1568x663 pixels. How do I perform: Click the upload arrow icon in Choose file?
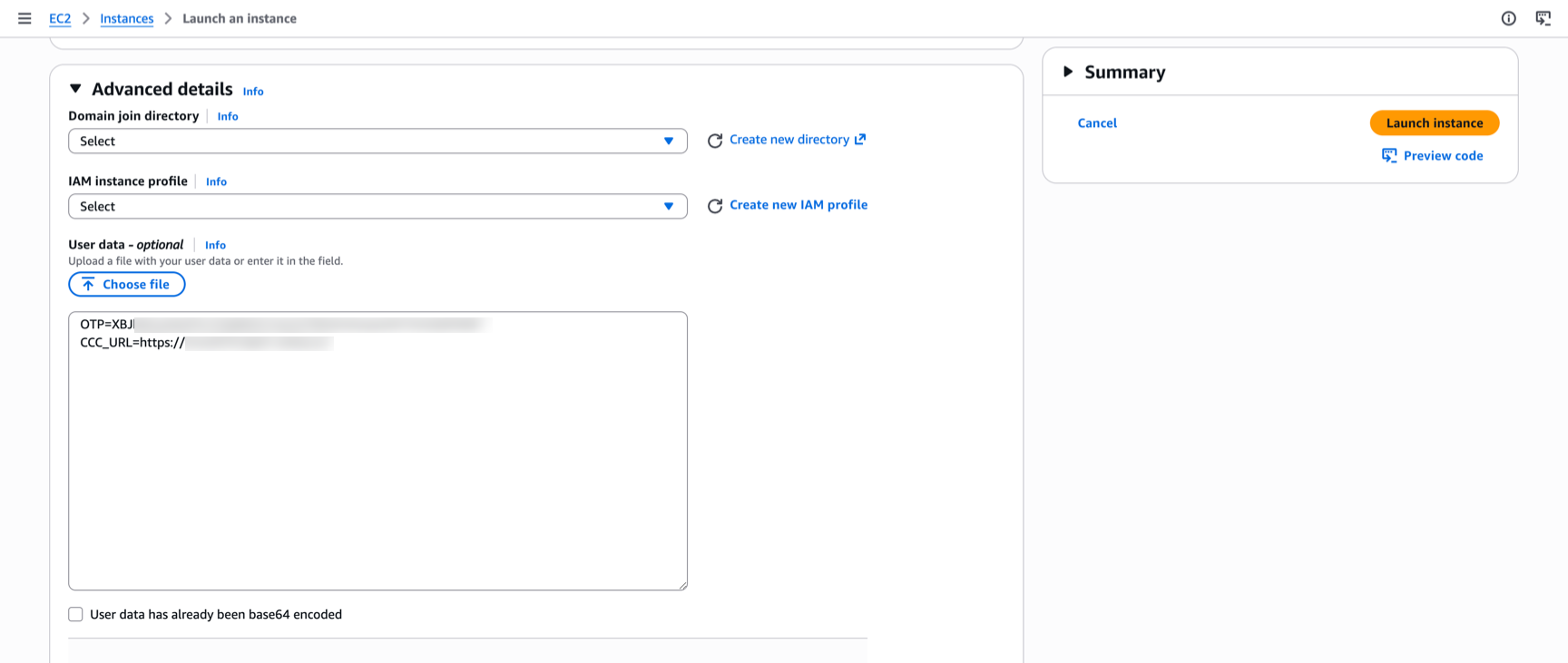[x=88, y=285]
